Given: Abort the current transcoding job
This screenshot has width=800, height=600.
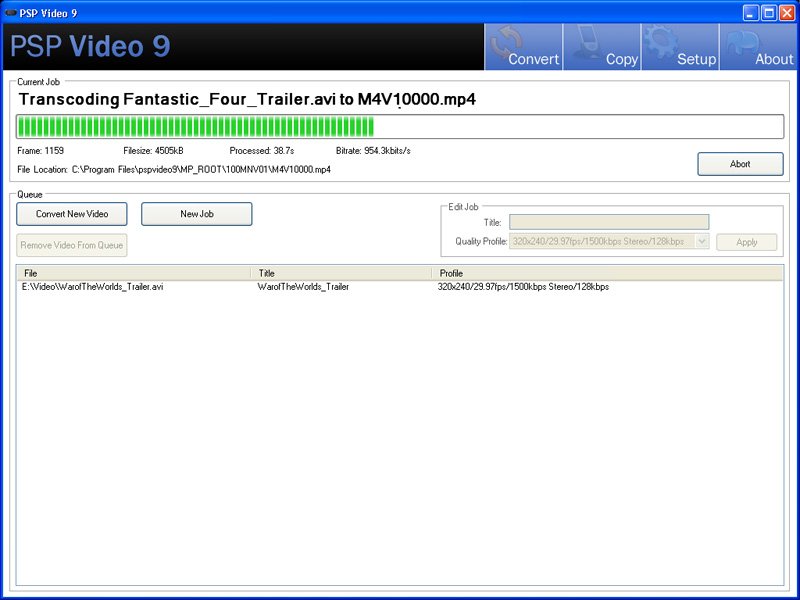Looking at the screenshot, I should pyautogui.click(x=740, y=164).
